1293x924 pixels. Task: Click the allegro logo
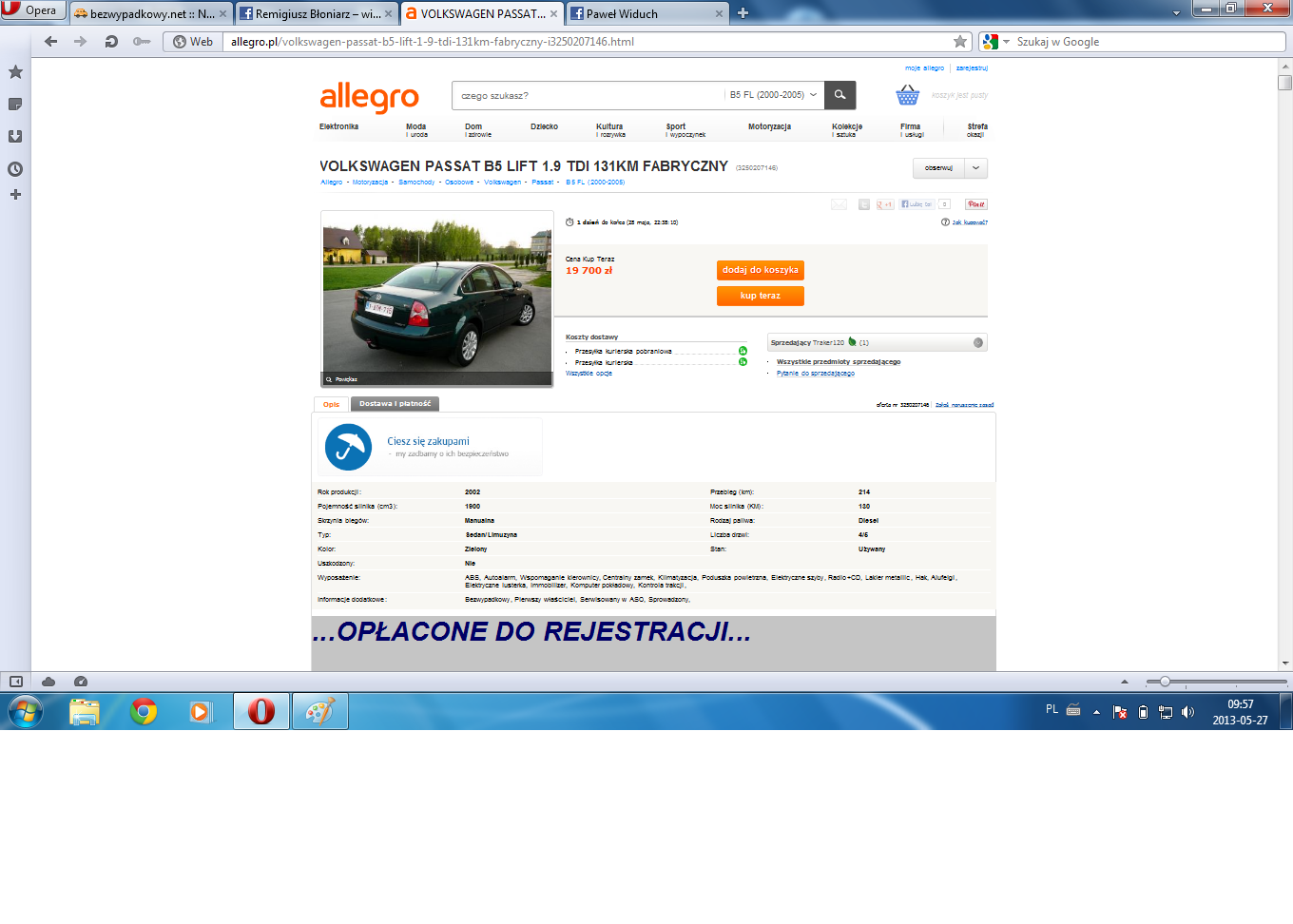pyautogui.click(x=370, y=97)
